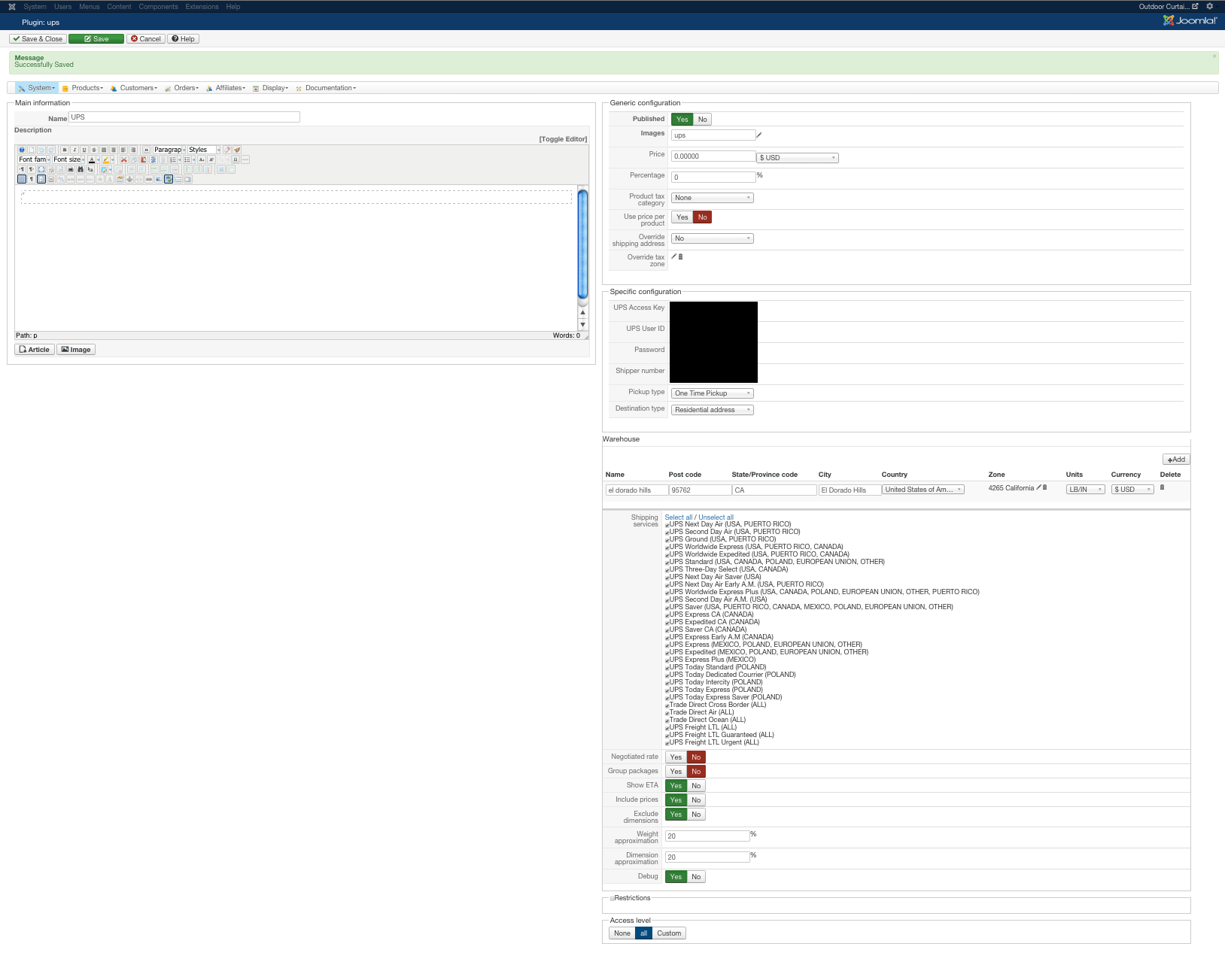Click the Select all shipping services link

(x=678, y=517)
